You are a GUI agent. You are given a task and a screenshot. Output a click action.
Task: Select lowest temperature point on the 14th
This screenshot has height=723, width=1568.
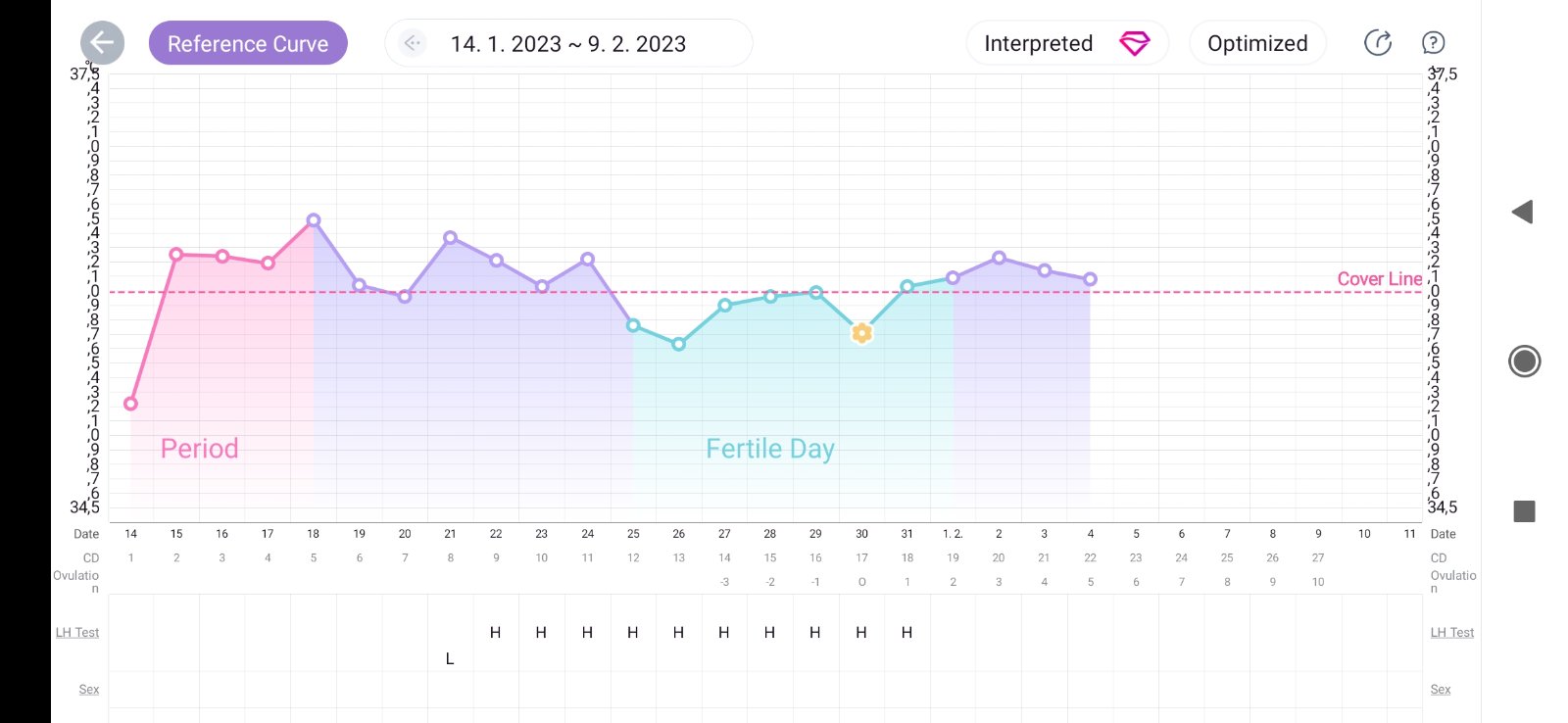coord(130,404)
